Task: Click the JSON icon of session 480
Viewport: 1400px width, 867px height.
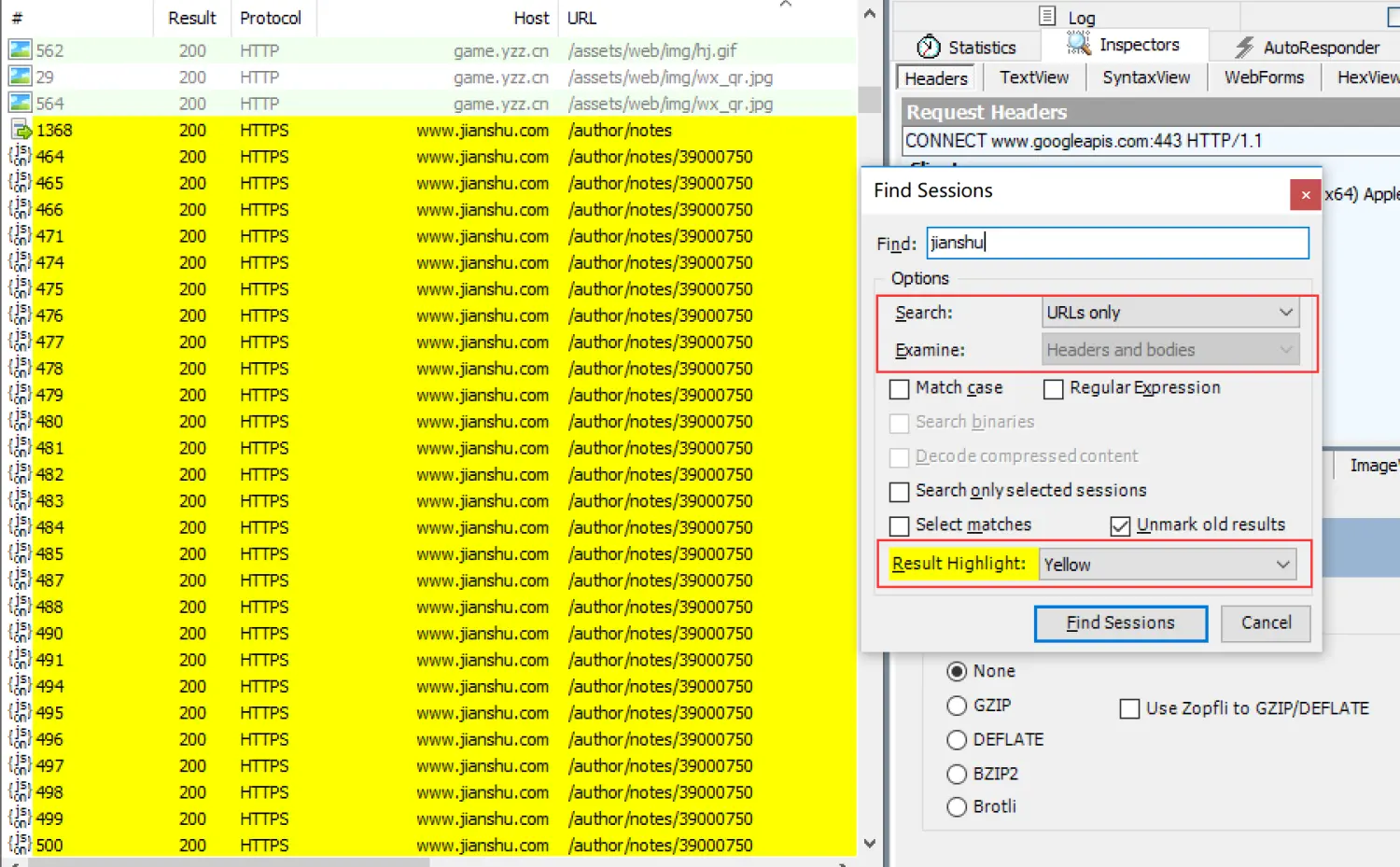Action: pyautogui.click(x=20, y=421)
